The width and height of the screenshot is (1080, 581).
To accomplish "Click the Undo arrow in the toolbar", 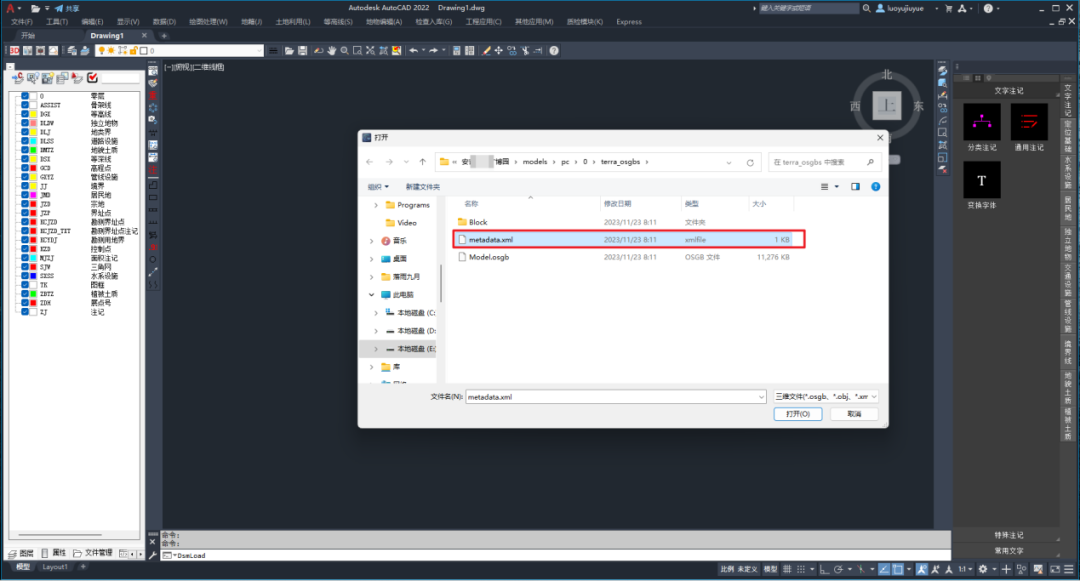I will (413, 51).
